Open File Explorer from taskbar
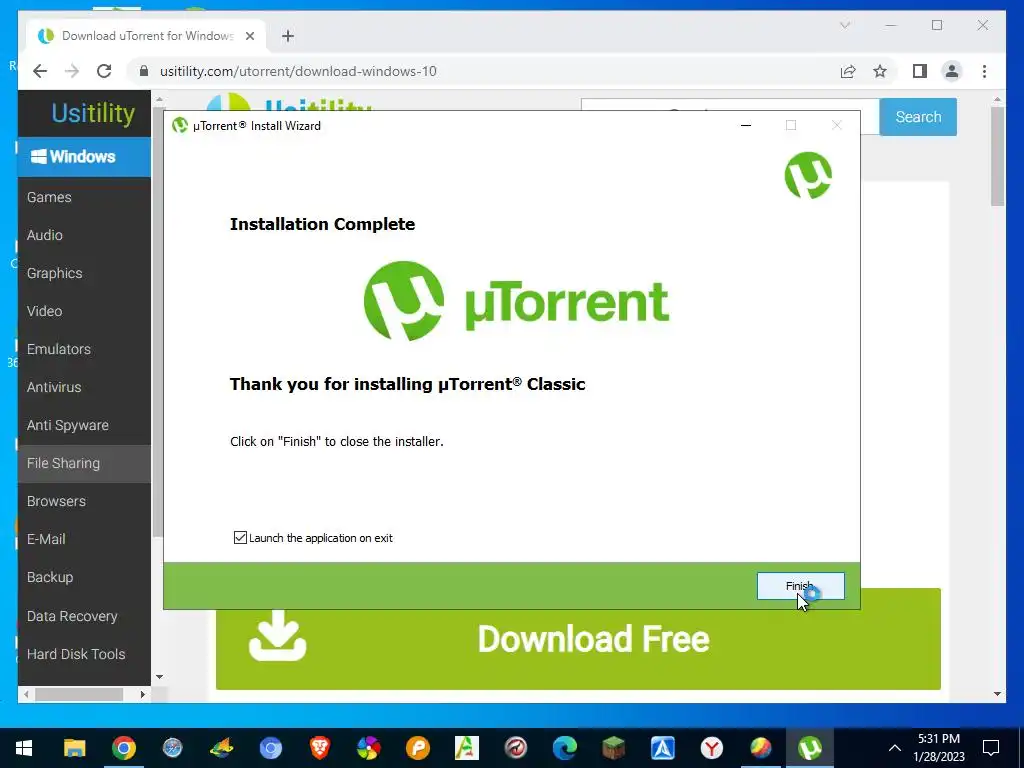 pyautogui.click(x=74, y=748)
